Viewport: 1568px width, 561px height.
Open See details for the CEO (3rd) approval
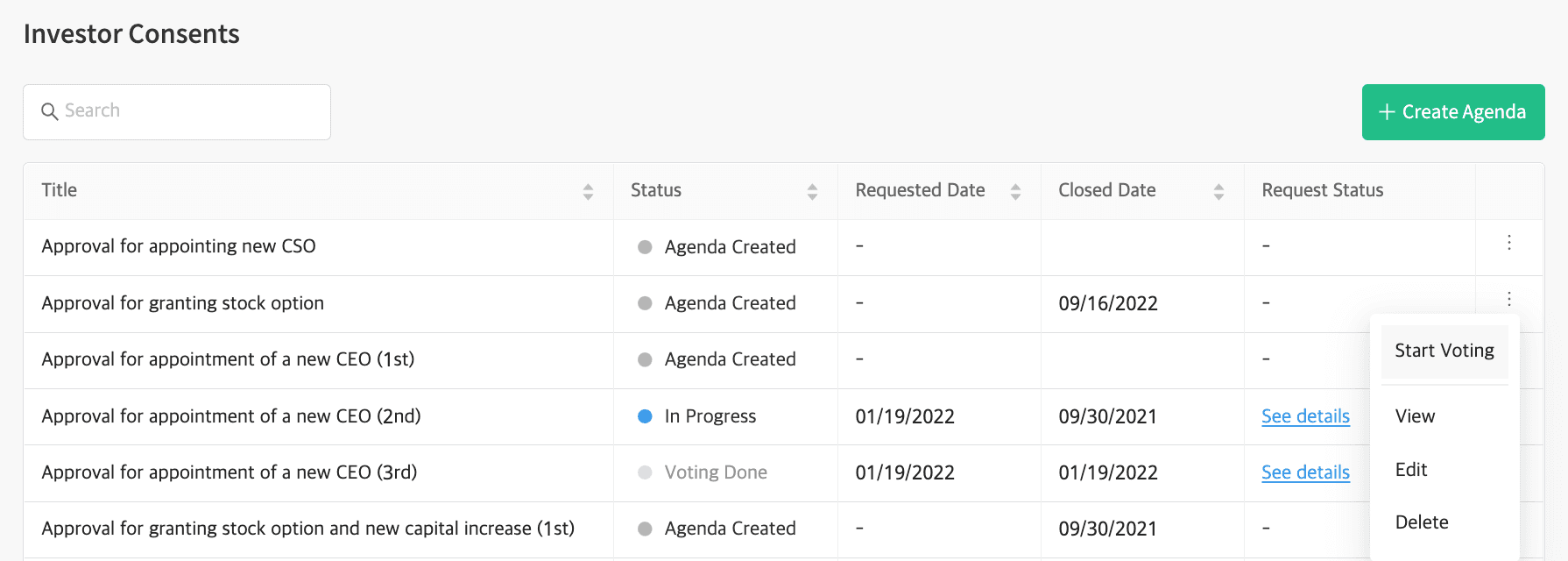1305,472
